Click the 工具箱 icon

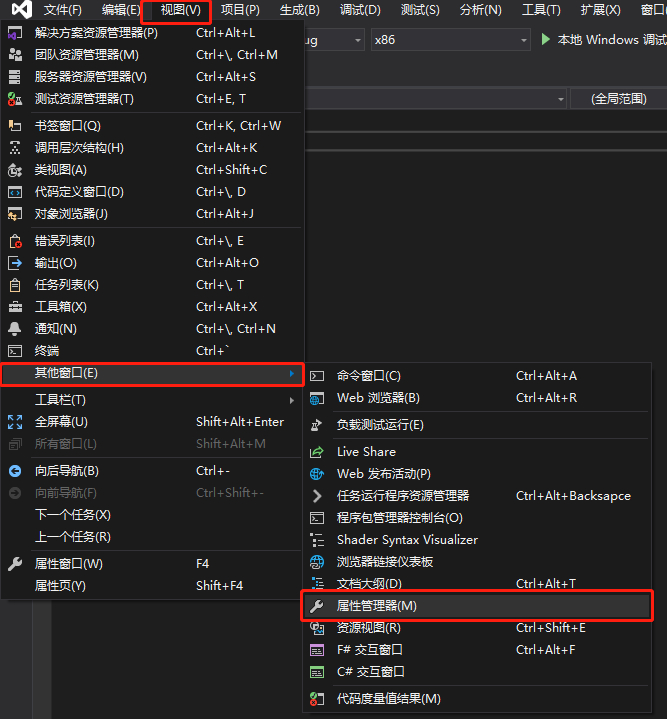(15, 307)
